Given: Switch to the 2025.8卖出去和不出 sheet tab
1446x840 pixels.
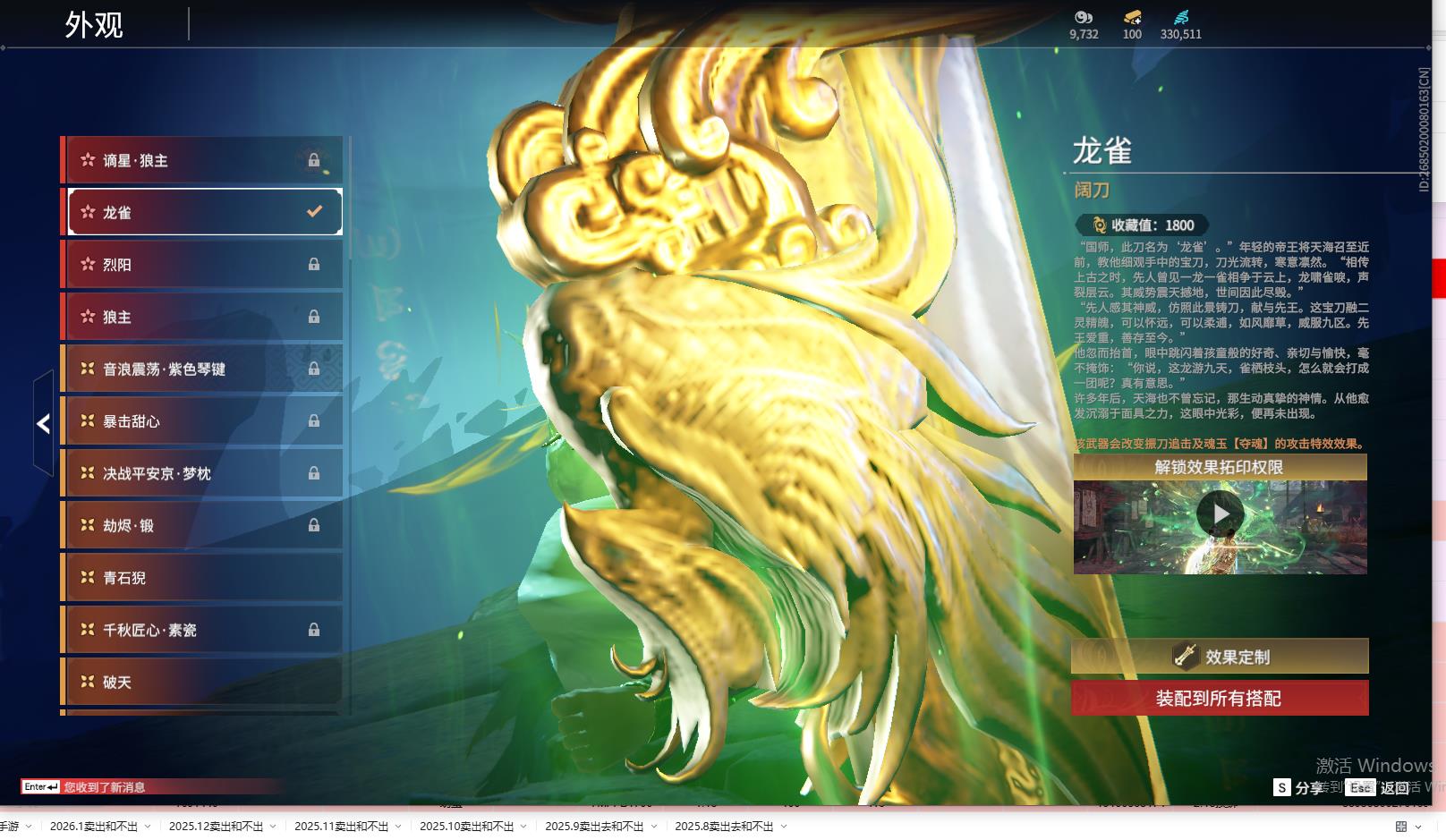Looking at the screenshot, I should pyautogui.click(x=723, y=827).
